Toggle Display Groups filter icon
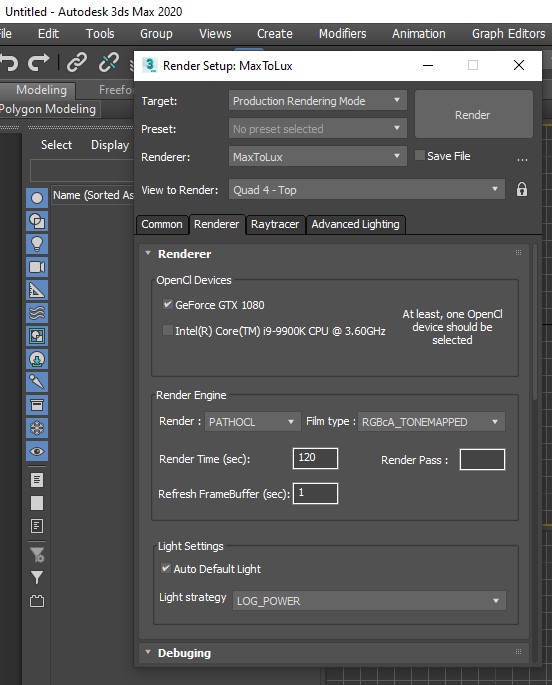Image resolution: width=552 pixels, height=685 pixels. (x=37, y=336)
